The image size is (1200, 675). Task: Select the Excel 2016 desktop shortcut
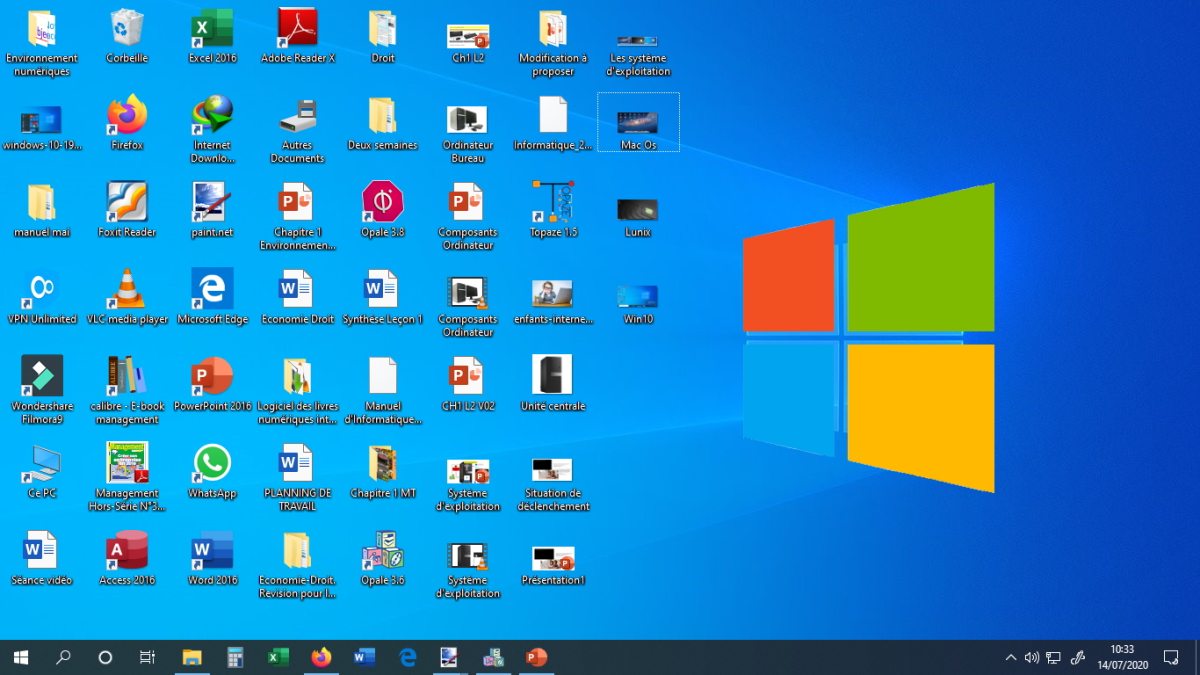[212, 37]
